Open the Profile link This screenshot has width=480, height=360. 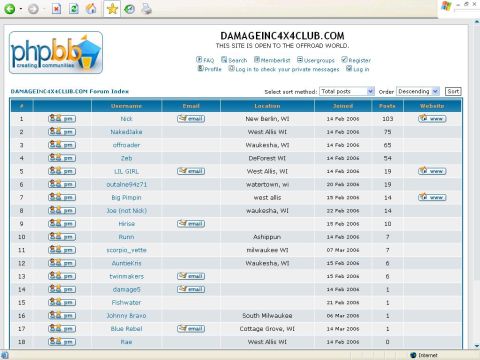(x=210, y=69)
